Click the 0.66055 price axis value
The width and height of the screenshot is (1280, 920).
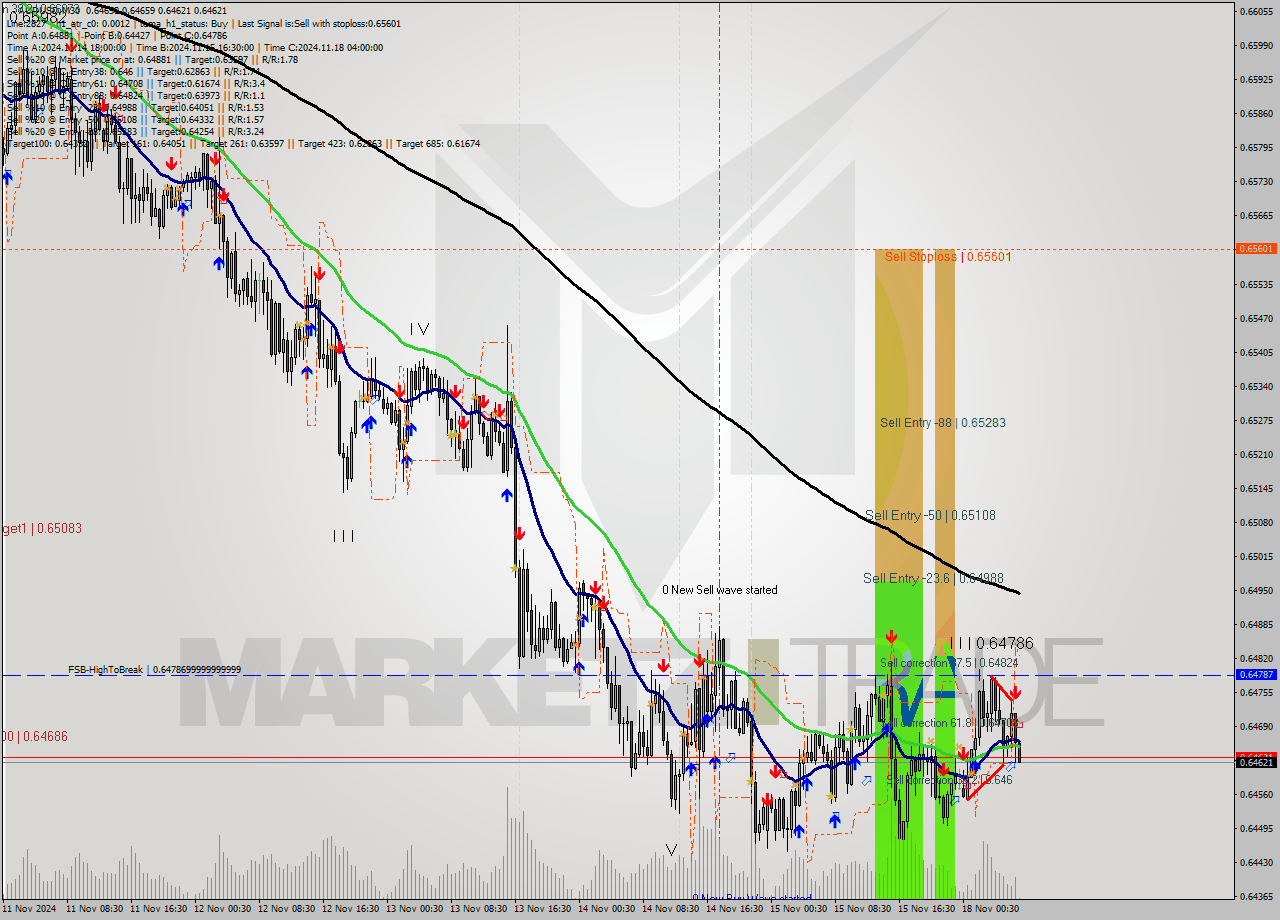(x=1256, y=11)
